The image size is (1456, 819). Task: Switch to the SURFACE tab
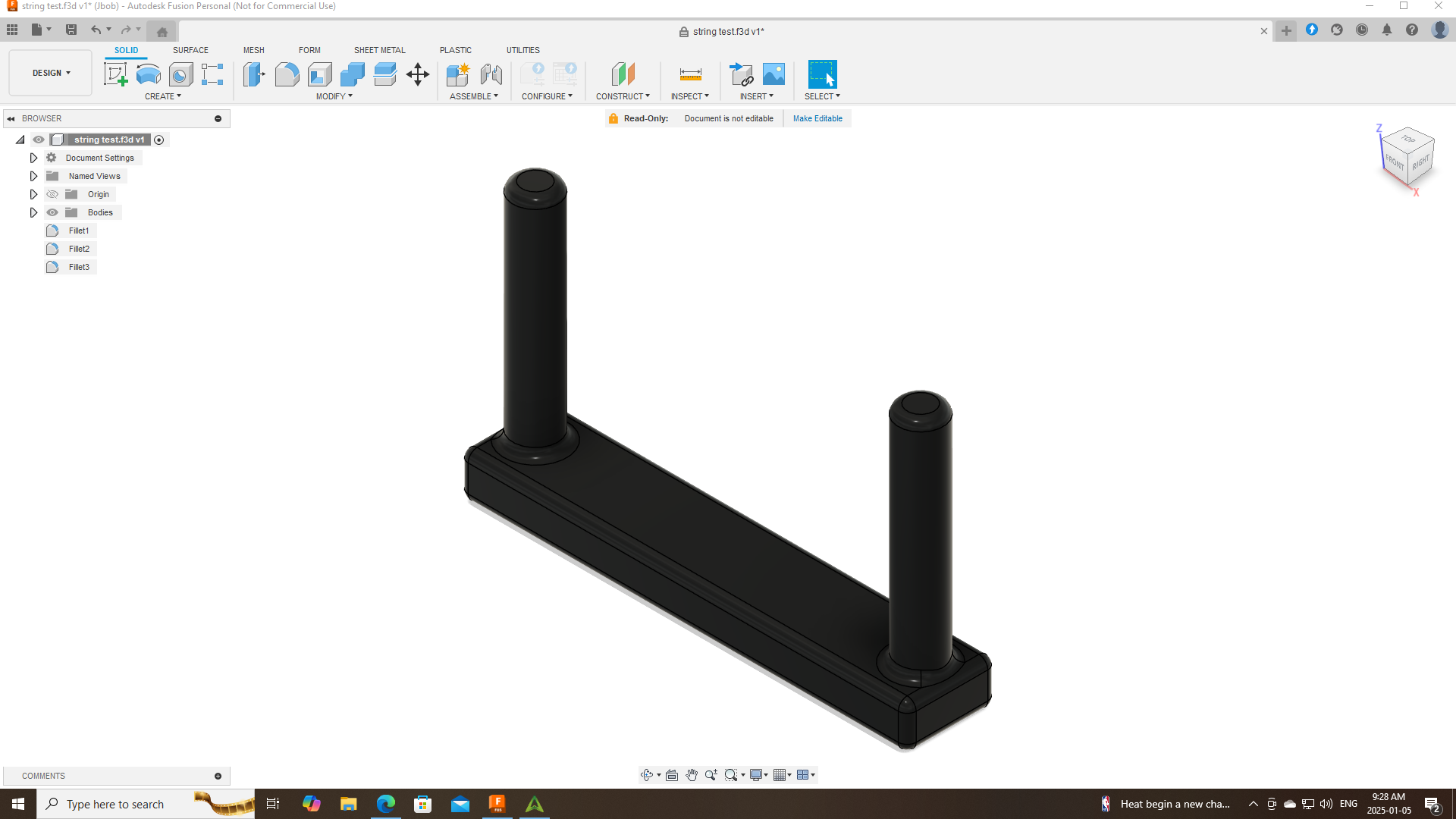(x=190, y=50)
